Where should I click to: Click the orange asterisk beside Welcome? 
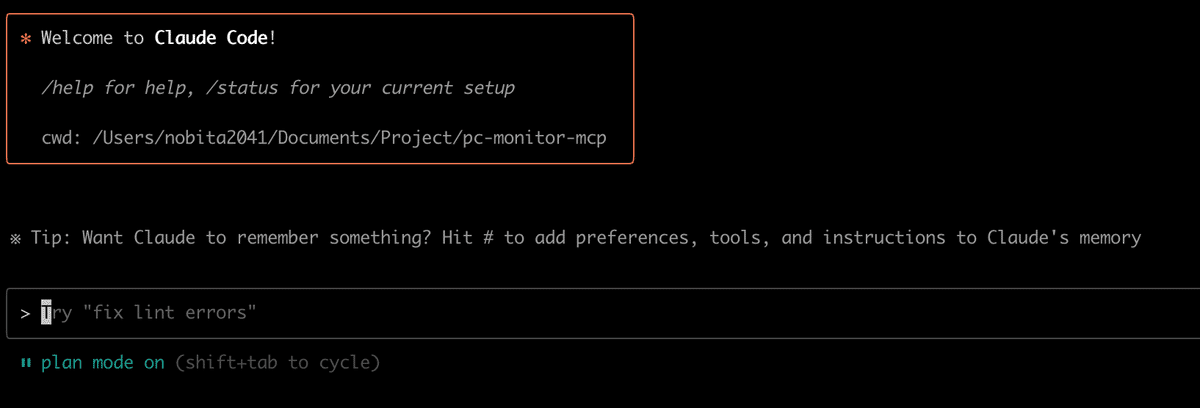click(x=25, y=39)
